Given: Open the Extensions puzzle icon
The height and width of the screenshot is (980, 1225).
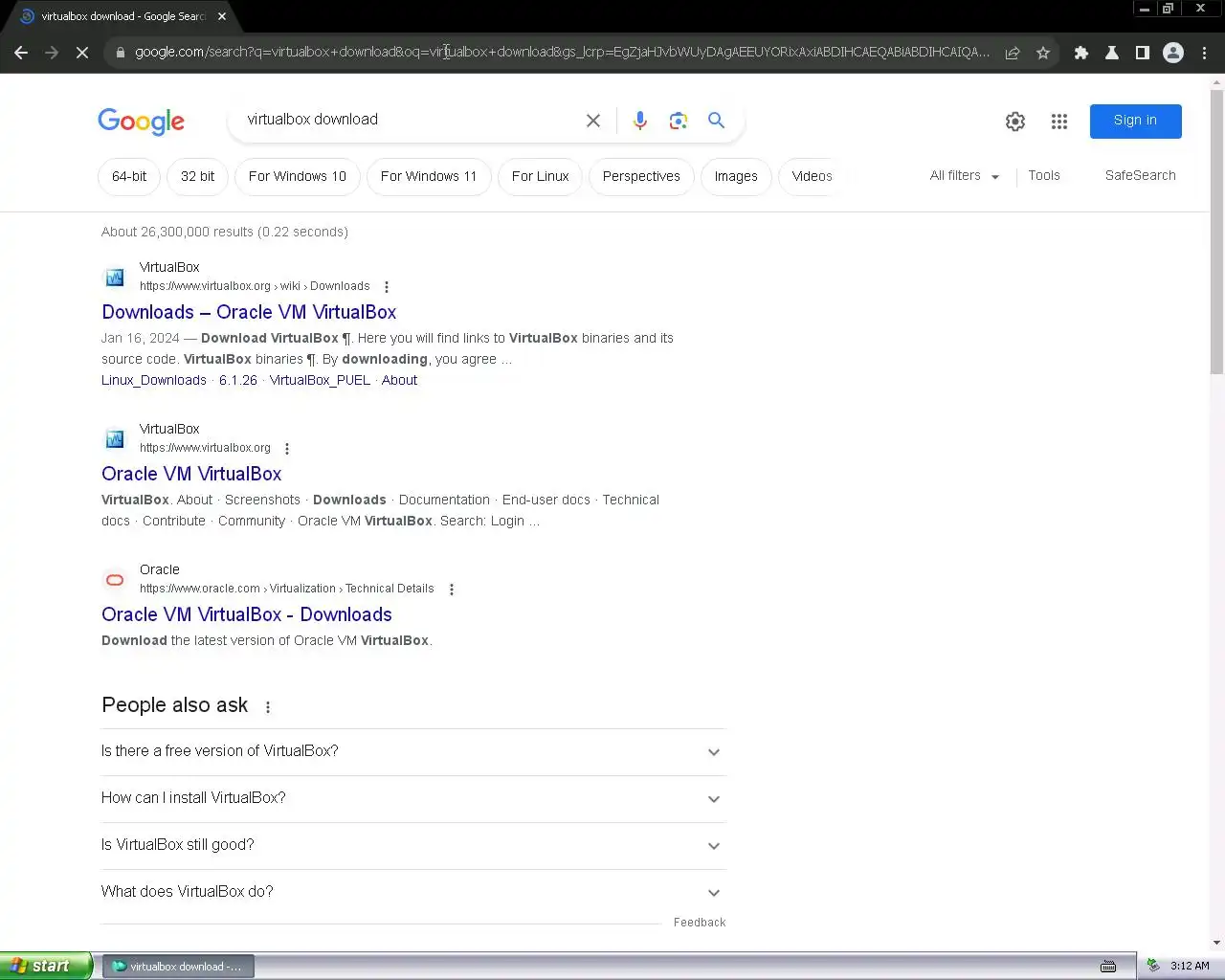Looking at the screenshot, I should click(1081, 53).
